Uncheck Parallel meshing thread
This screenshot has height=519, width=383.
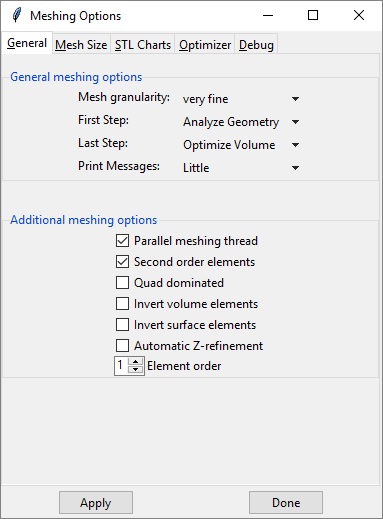click(122, 241)
